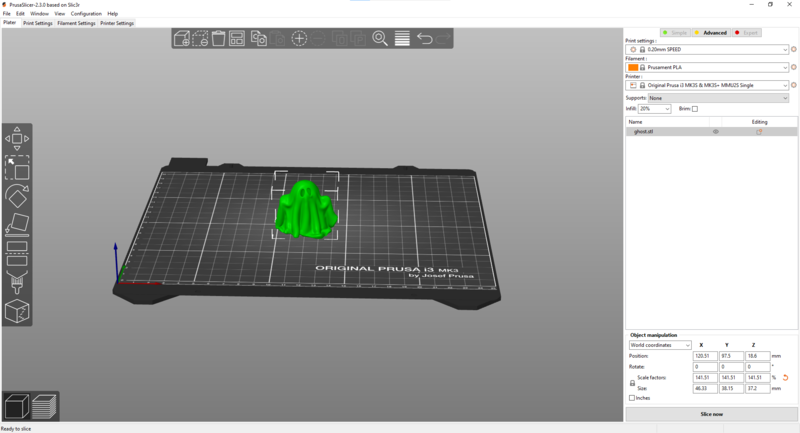This screenshot has width=800, height=433.
Task: Click the Search magnifier icon
Action: [x=380, y=39]
